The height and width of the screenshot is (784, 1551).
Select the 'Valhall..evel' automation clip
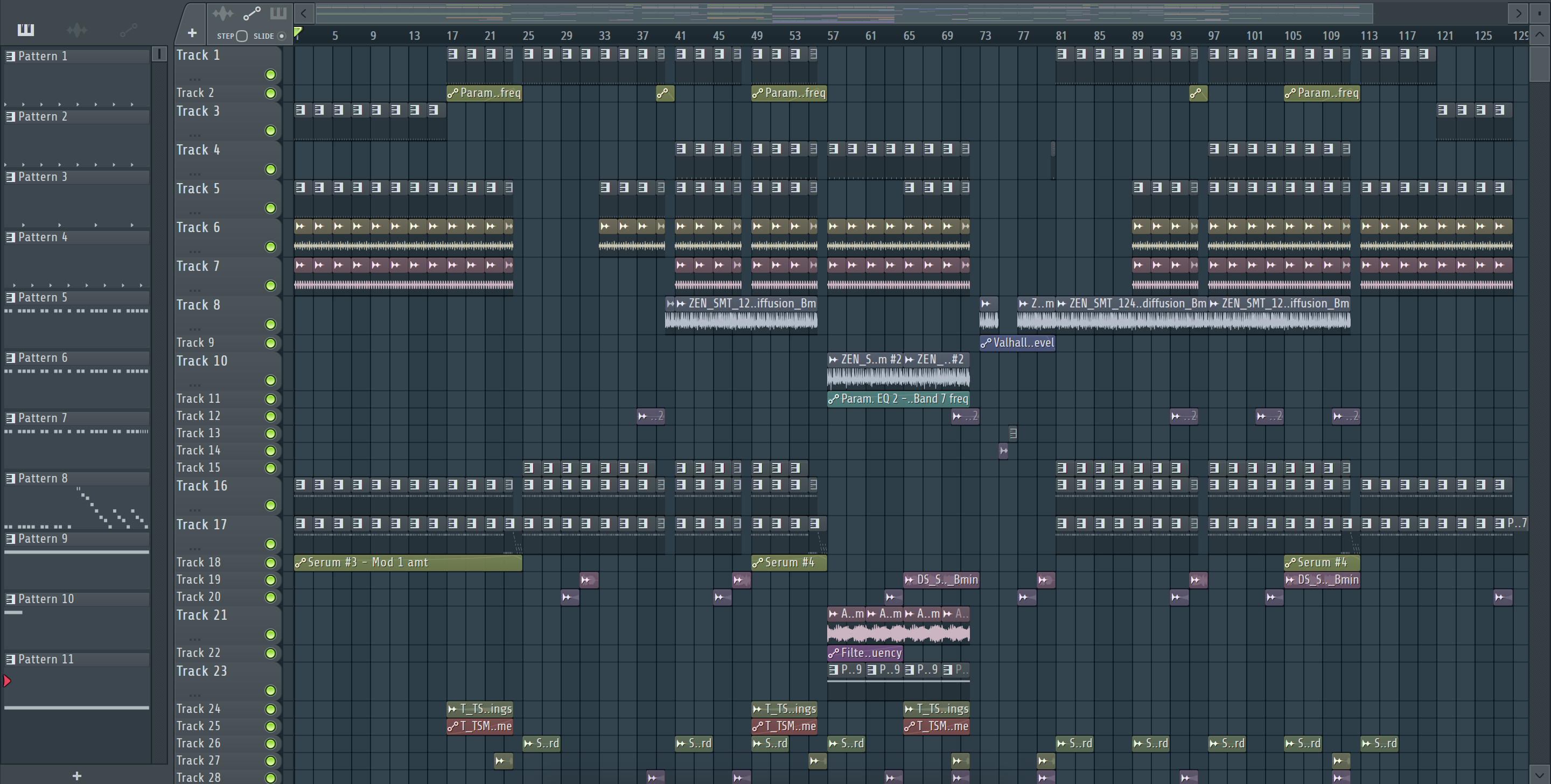(x=1017, y=342)
